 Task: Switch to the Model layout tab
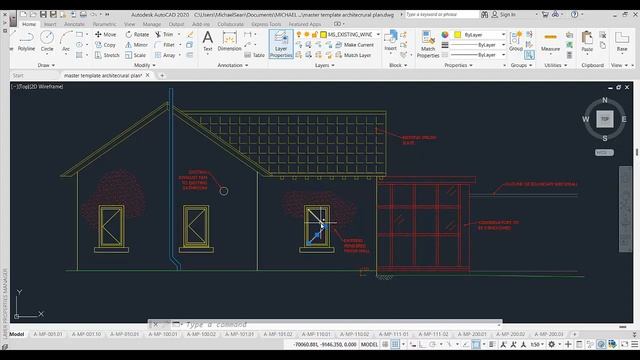pyautogui.click(x=16, y=334)
